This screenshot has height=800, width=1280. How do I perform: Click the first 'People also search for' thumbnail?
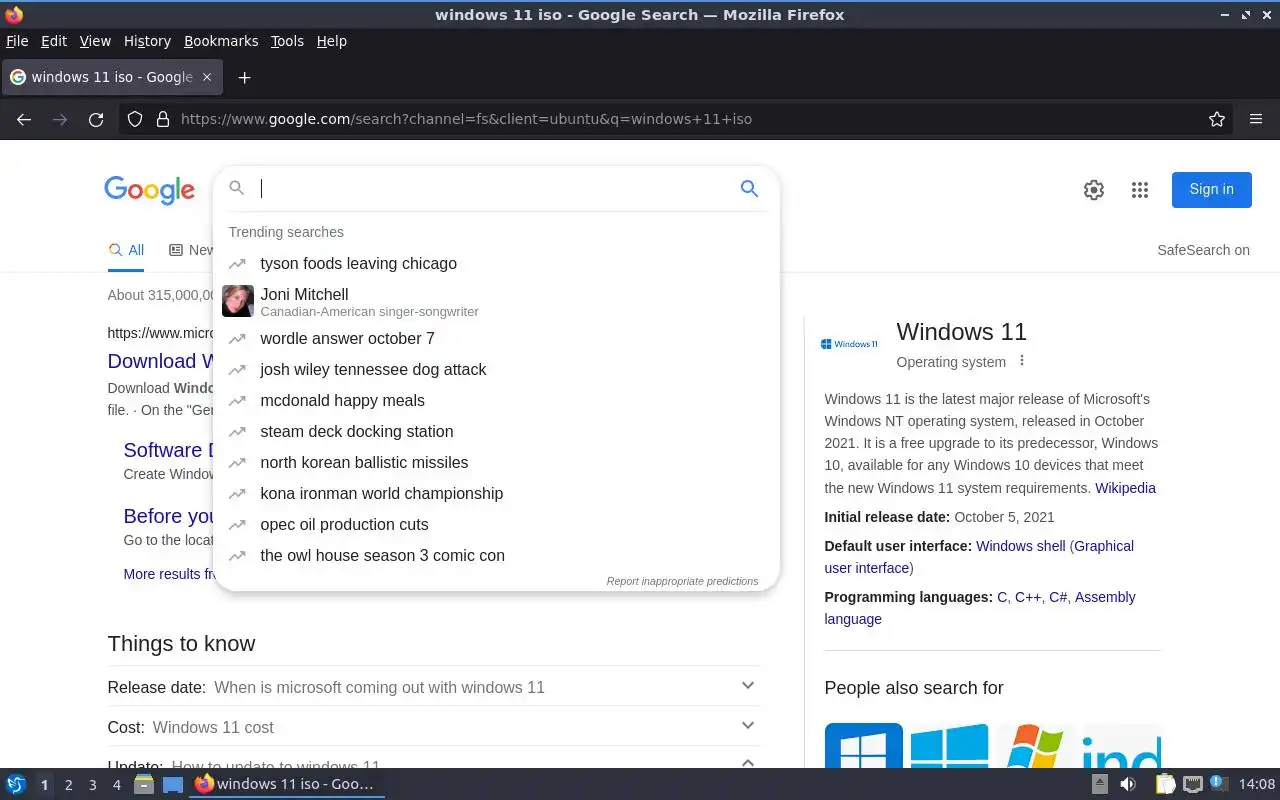(x=863, y=745)
